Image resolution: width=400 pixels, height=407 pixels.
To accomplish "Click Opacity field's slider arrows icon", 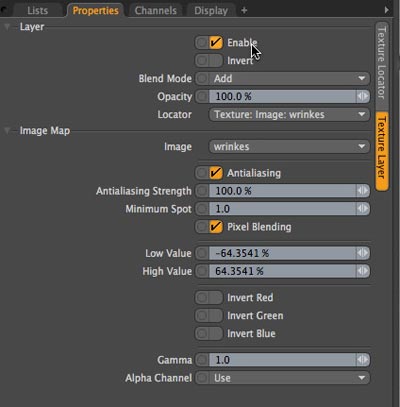I will pyautogui.click(x=363, y=97).
